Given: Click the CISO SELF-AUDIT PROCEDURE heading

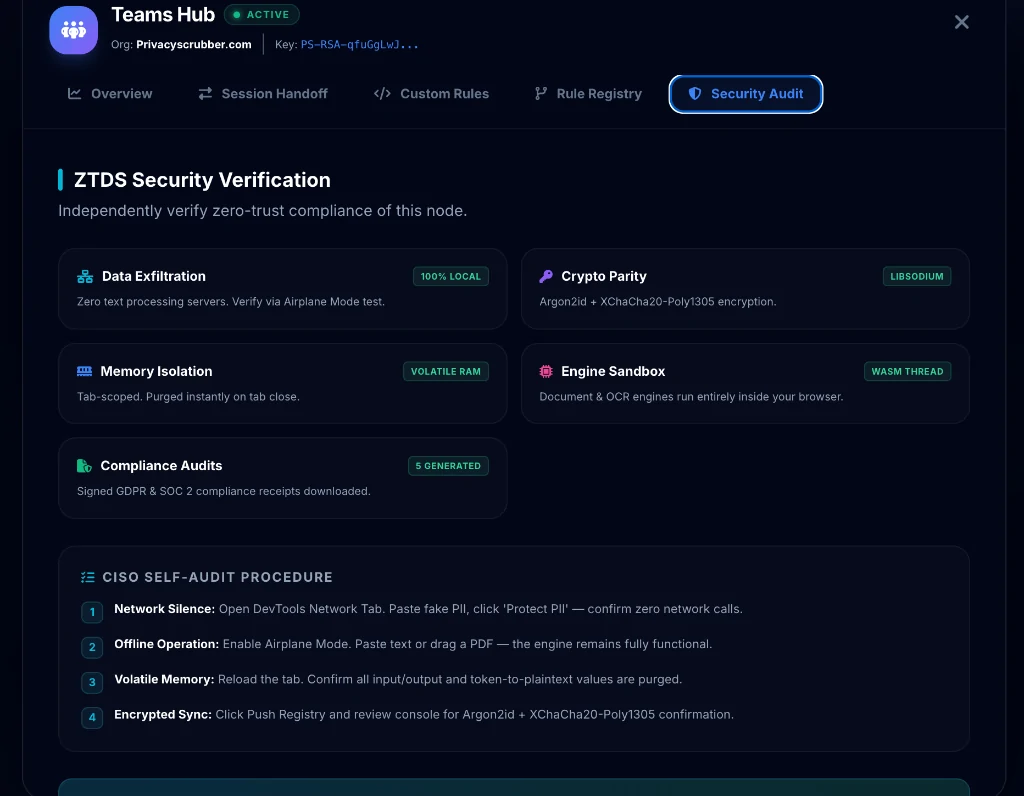Looking at the screenshot, I should click(x=217, y=577).
